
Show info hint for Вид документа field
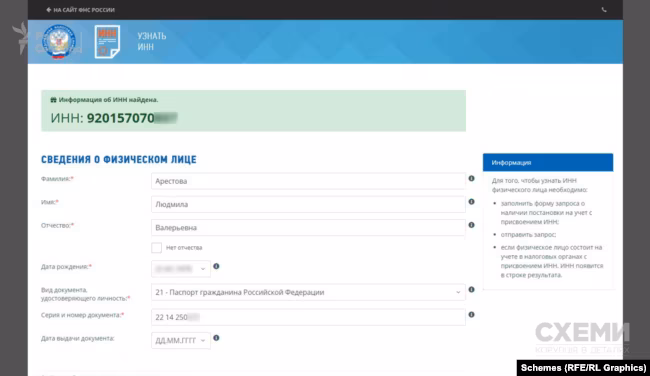coord(471,289)
